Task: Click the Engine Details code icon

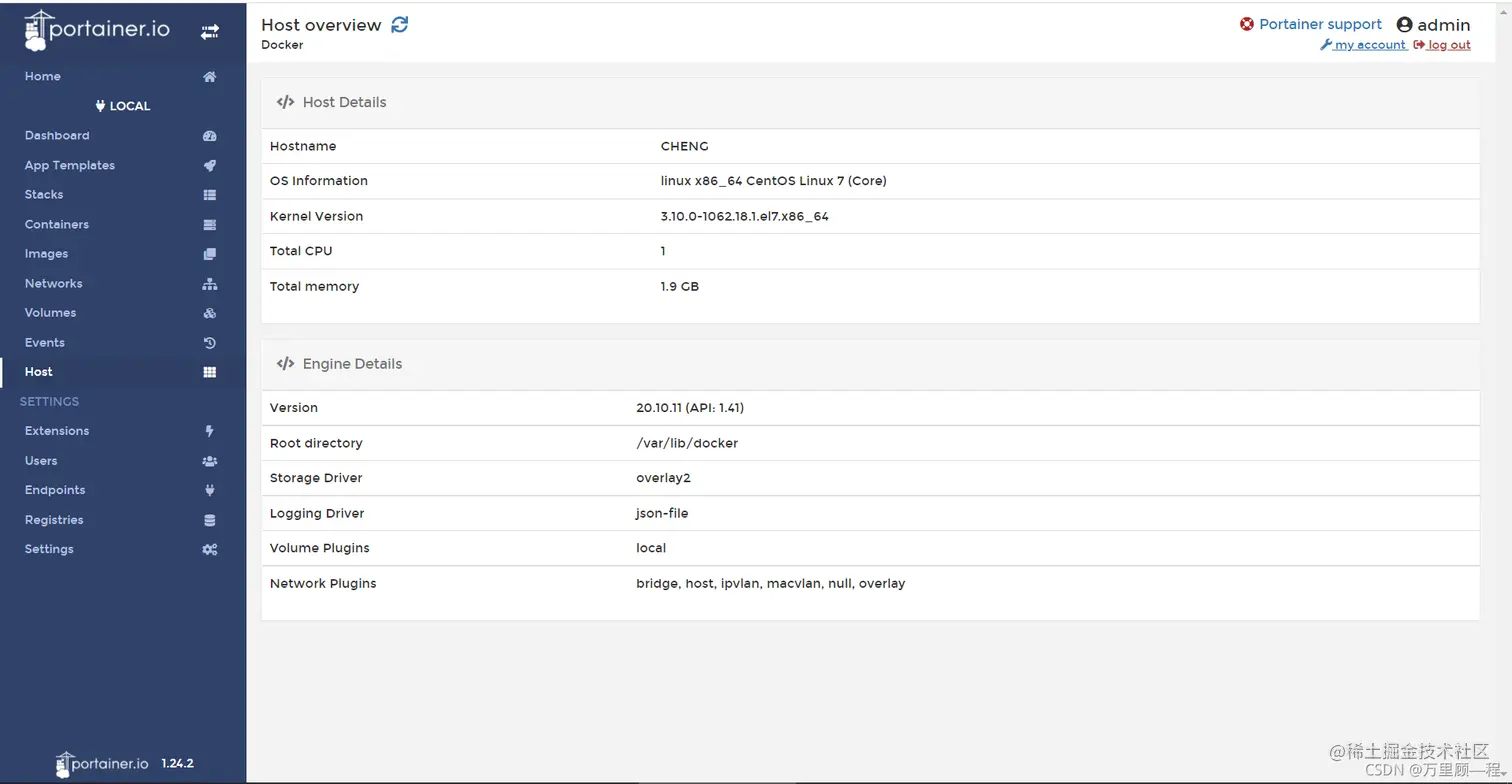Action: click(x=285, y=364)
